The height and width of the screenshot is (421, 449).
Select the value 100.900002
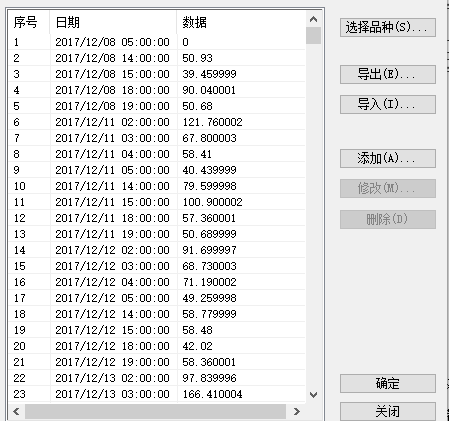click(212, 202)
